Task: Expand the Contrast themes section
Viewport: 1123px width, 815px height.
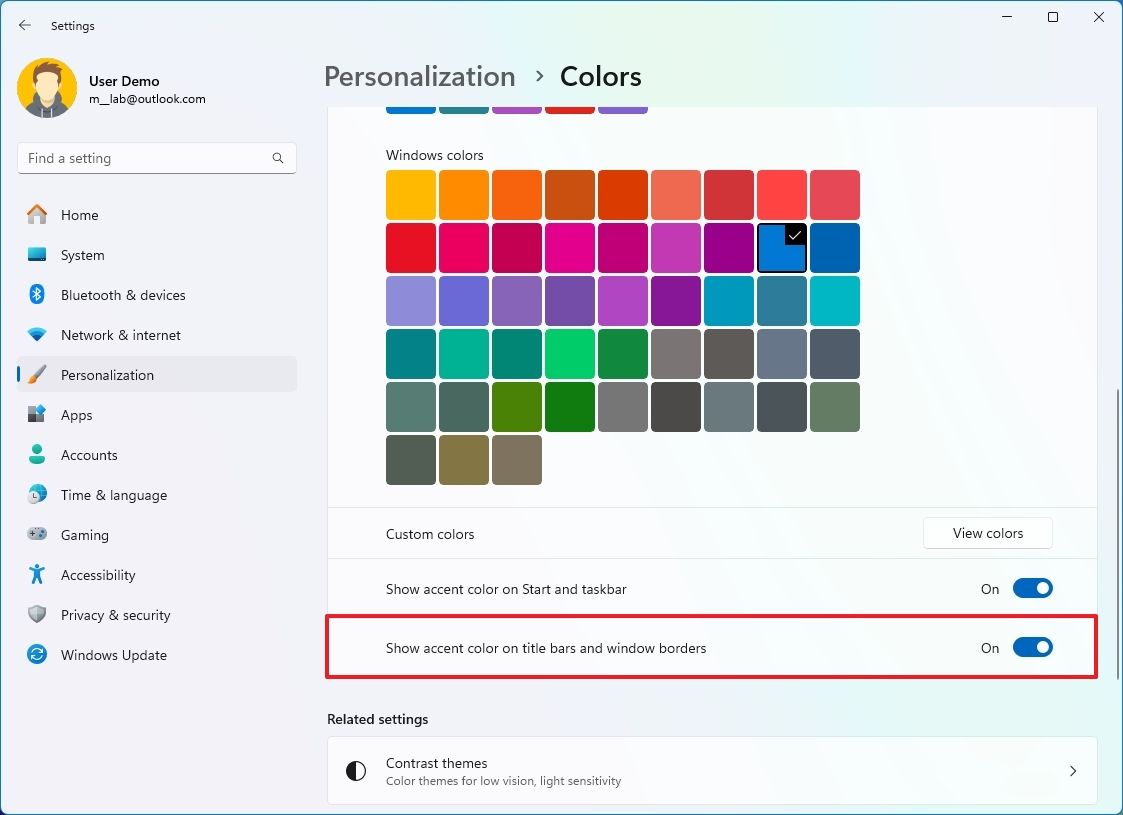Action: click(x=711, y=770)
